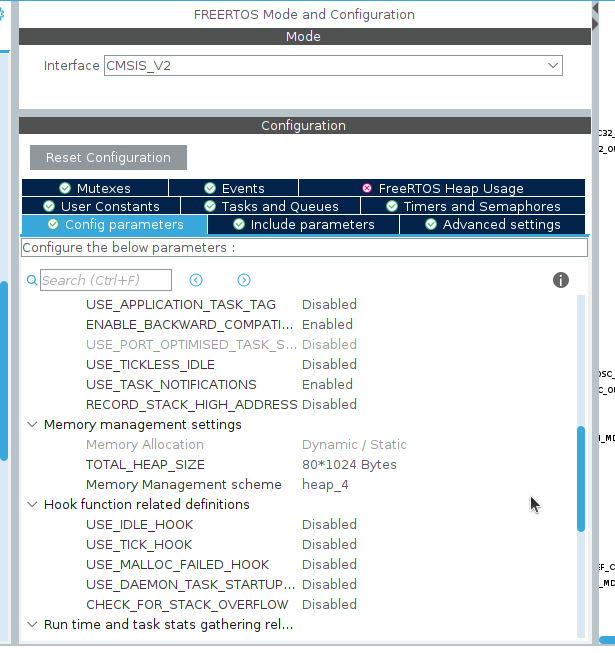Image resolution: width=615 pixels, height=653 pixels.
Task: Click Disabled value of USE_TICKLESS_IDLE
Action: (x=329, y=365)
